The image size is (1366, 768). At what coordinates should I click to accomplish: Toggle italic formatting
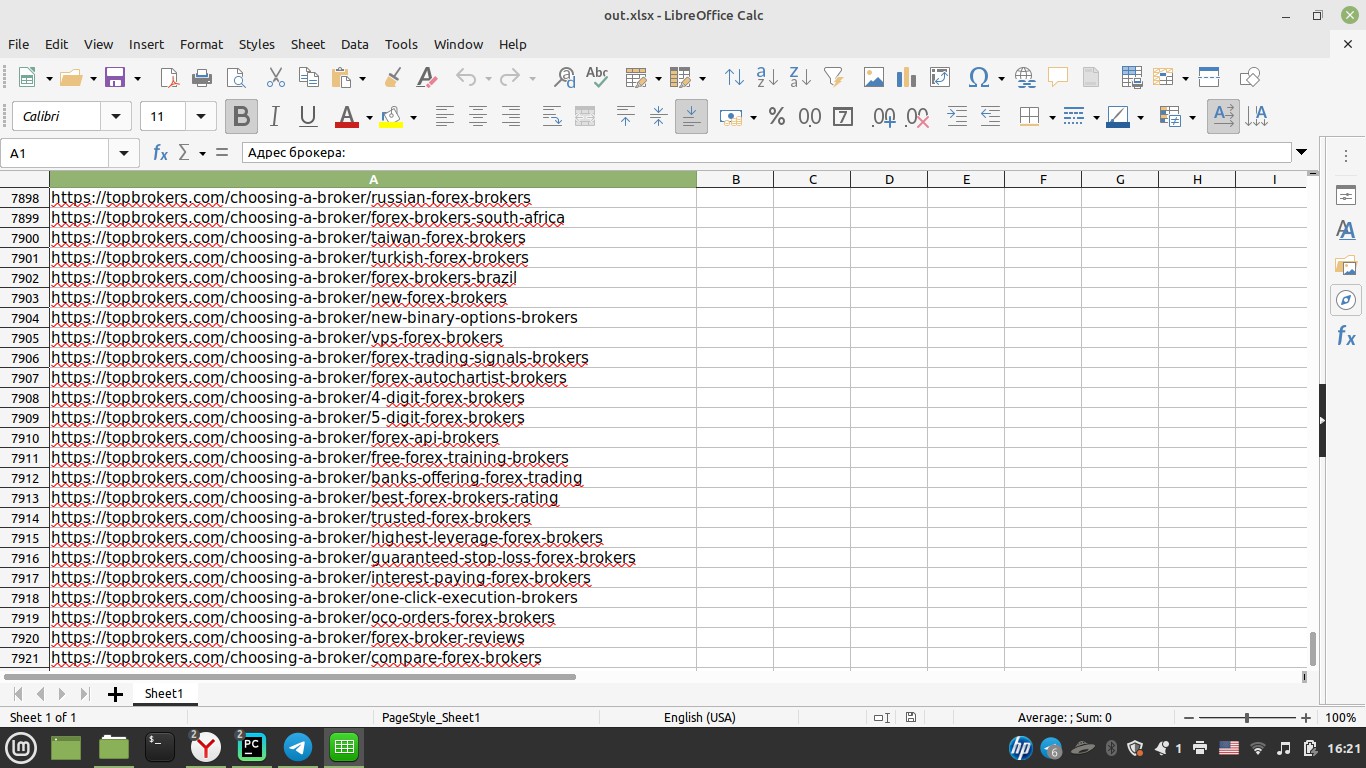click(x=274, y=117)
